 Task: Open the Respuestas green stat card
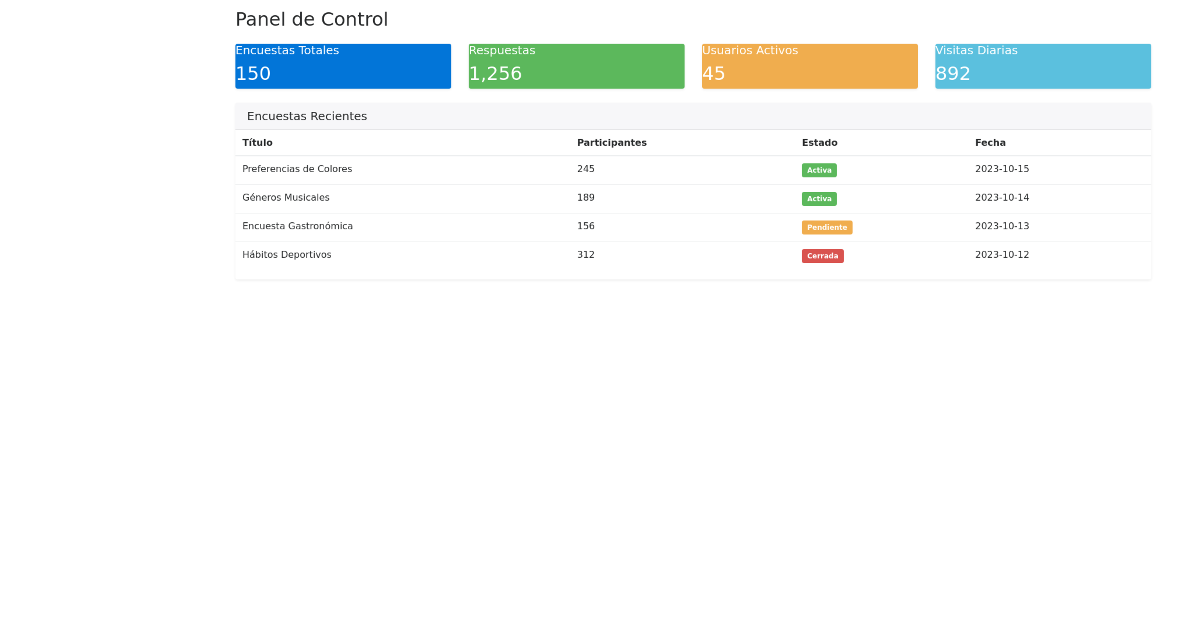coord(576,66)
